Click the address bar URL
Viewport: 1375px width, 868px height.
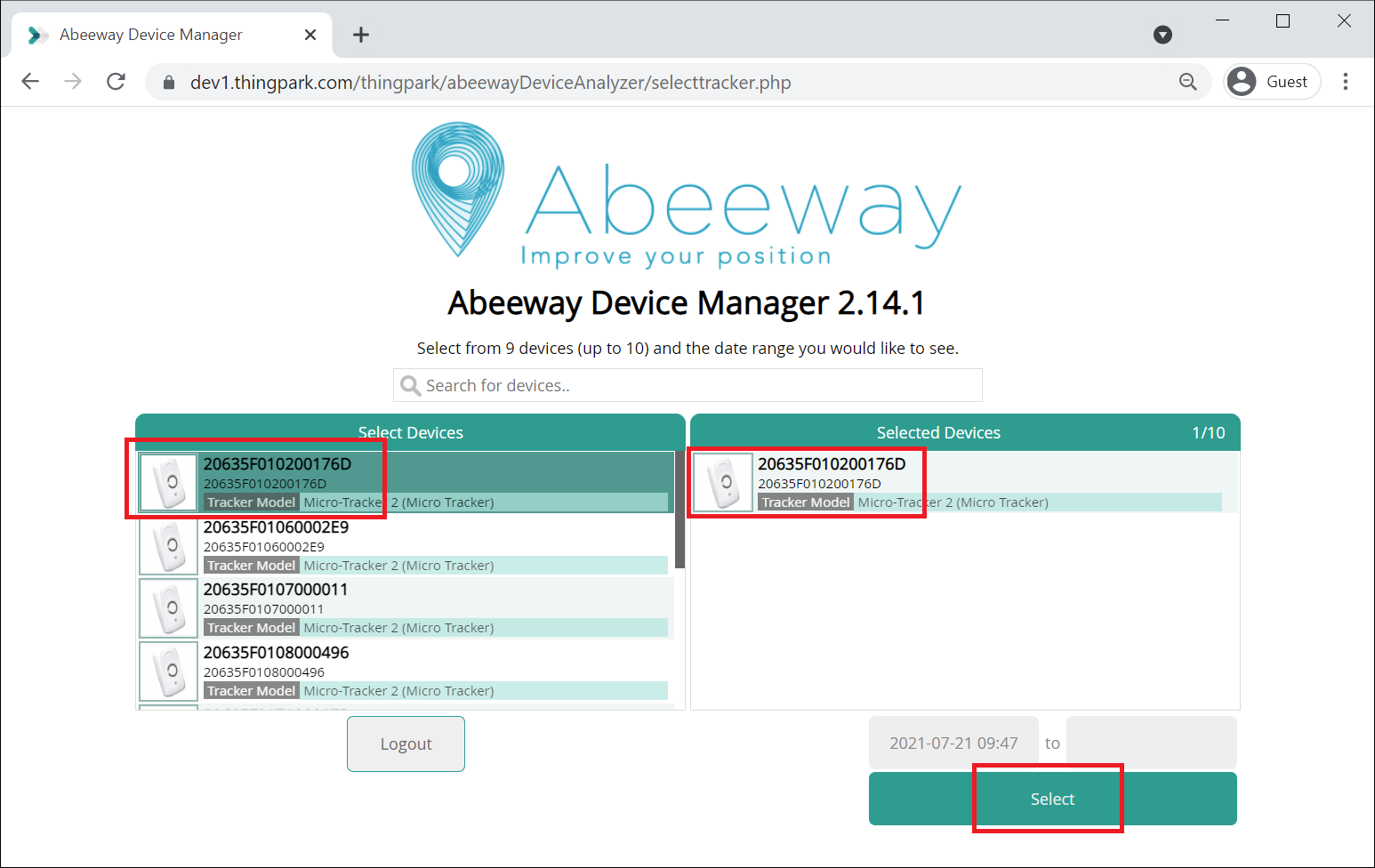[490, 83]
